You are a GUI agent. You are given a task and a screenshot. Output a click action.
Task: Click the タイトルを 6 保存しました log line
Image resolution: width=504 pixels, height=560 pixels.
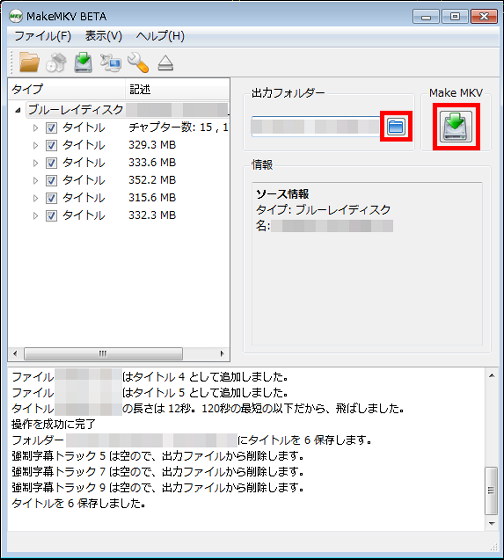pos(78,503)
